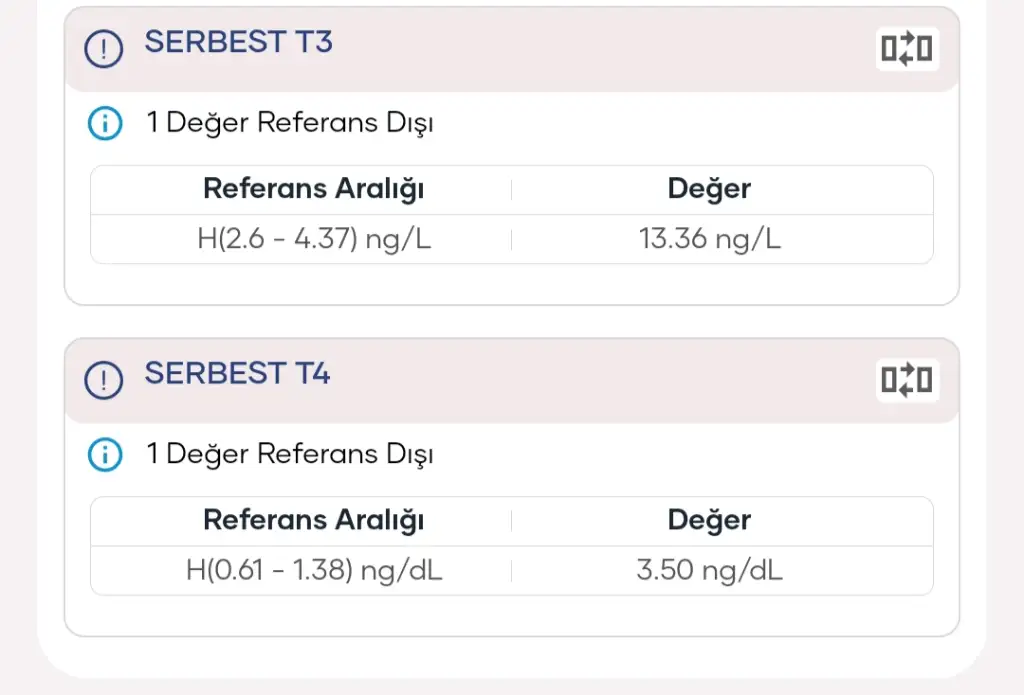The image size is (1024, 695).
Task: Click the compare icon on SERBEST T3 card
Action: 906,48
